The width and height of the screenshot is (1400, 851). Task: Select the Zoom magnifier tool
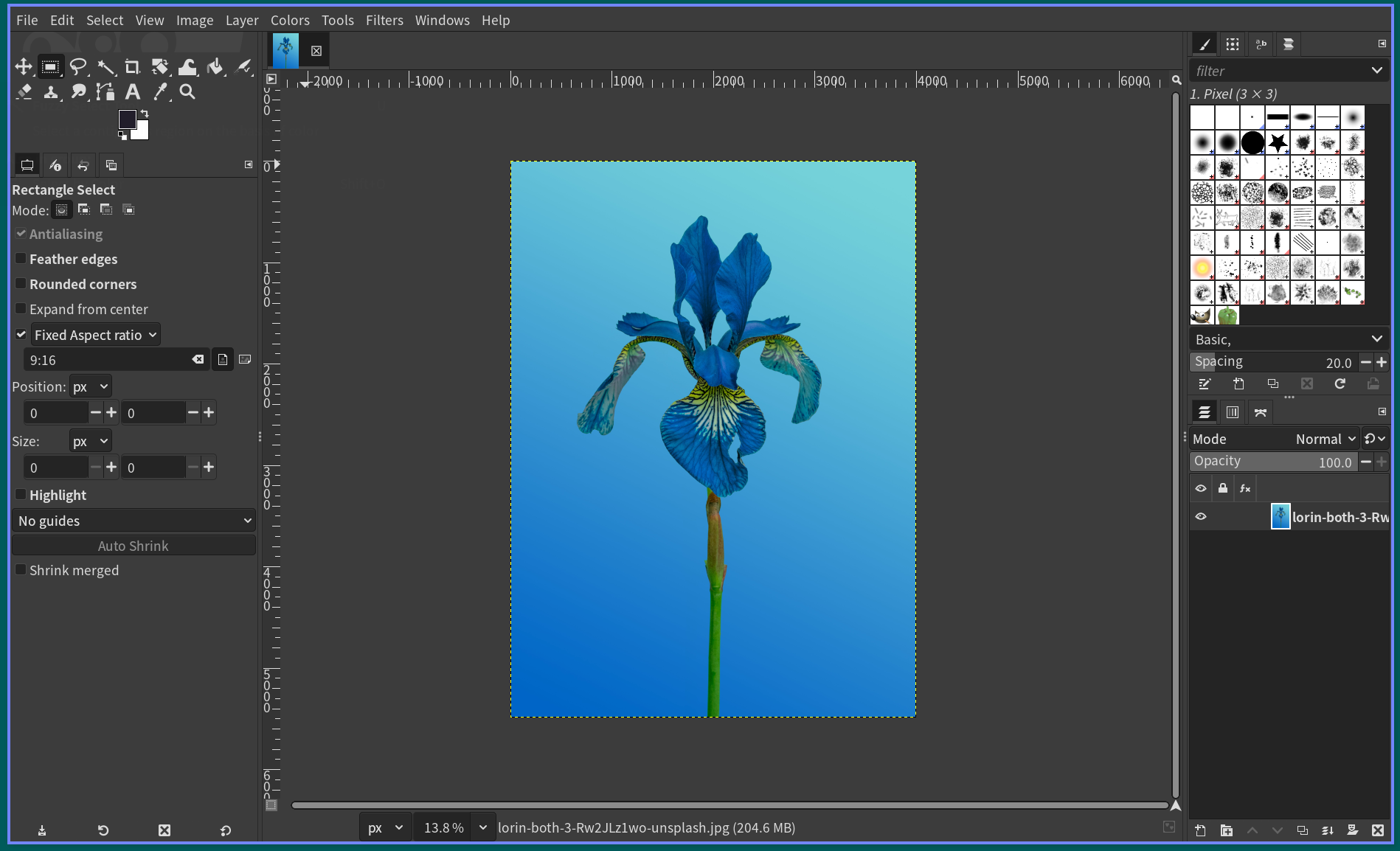[187, 92]
